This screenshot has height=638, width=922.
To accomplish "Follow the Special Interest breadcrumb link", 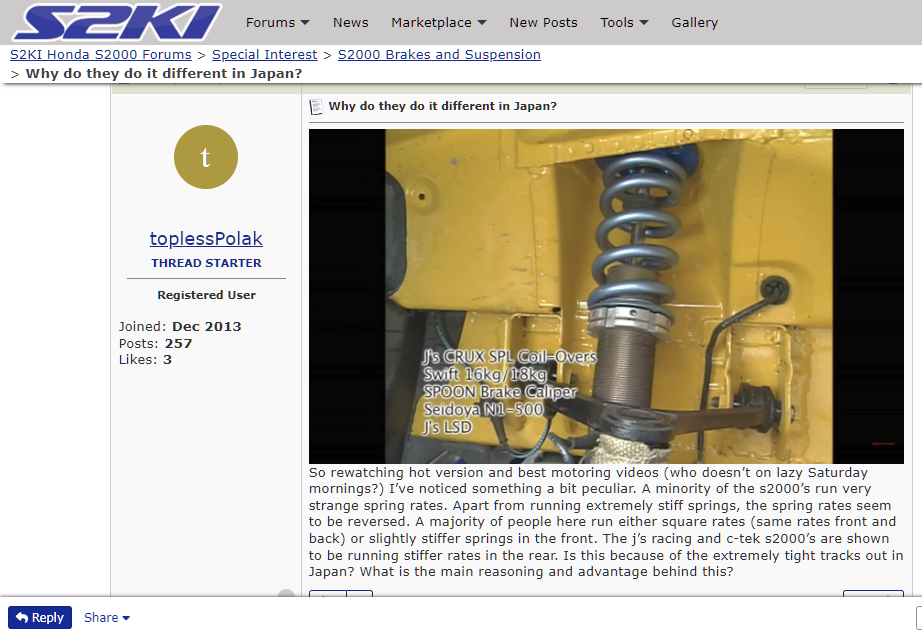I will 265,55.
